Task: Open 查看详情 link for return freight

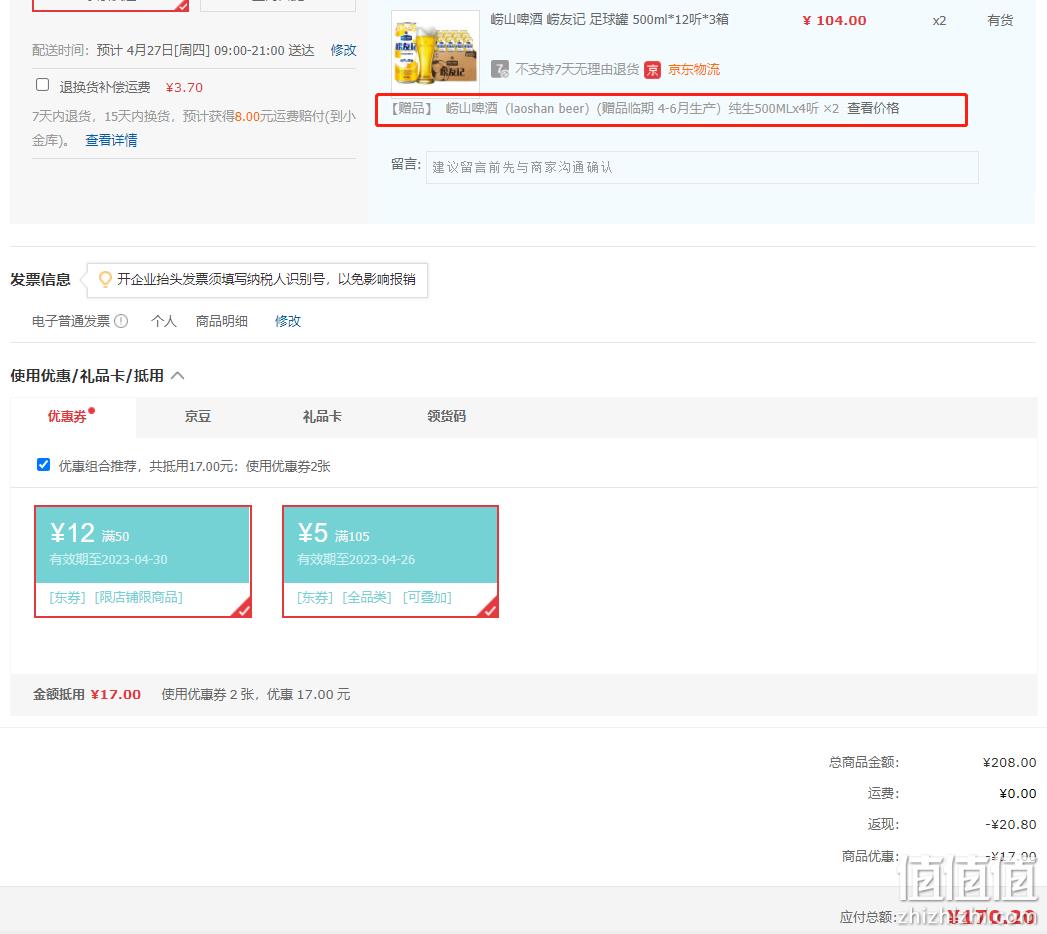Action: click(111, 140)
